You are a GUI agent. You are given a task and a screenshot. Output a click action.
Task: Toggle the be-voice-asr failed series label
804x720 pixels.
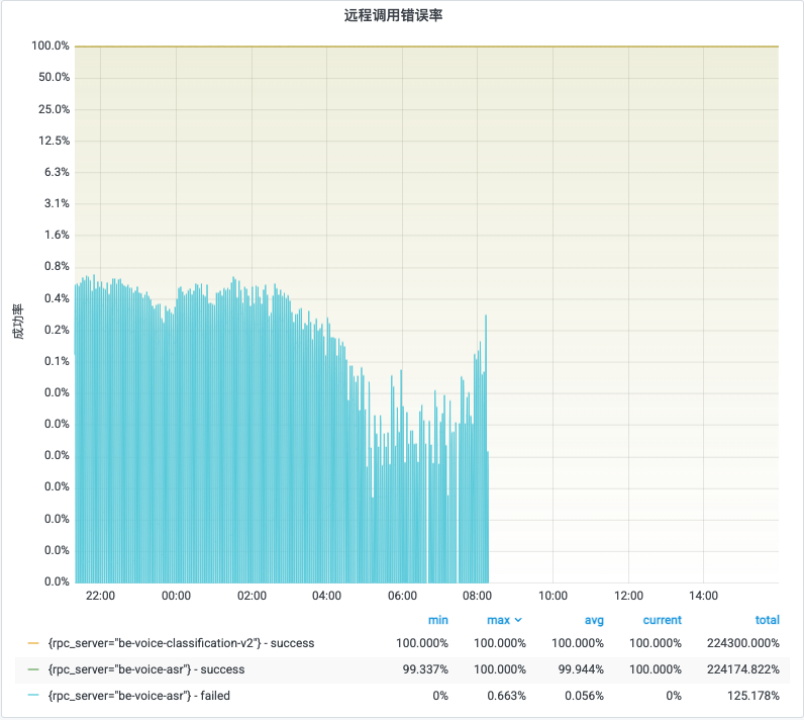tap(141, 695)
